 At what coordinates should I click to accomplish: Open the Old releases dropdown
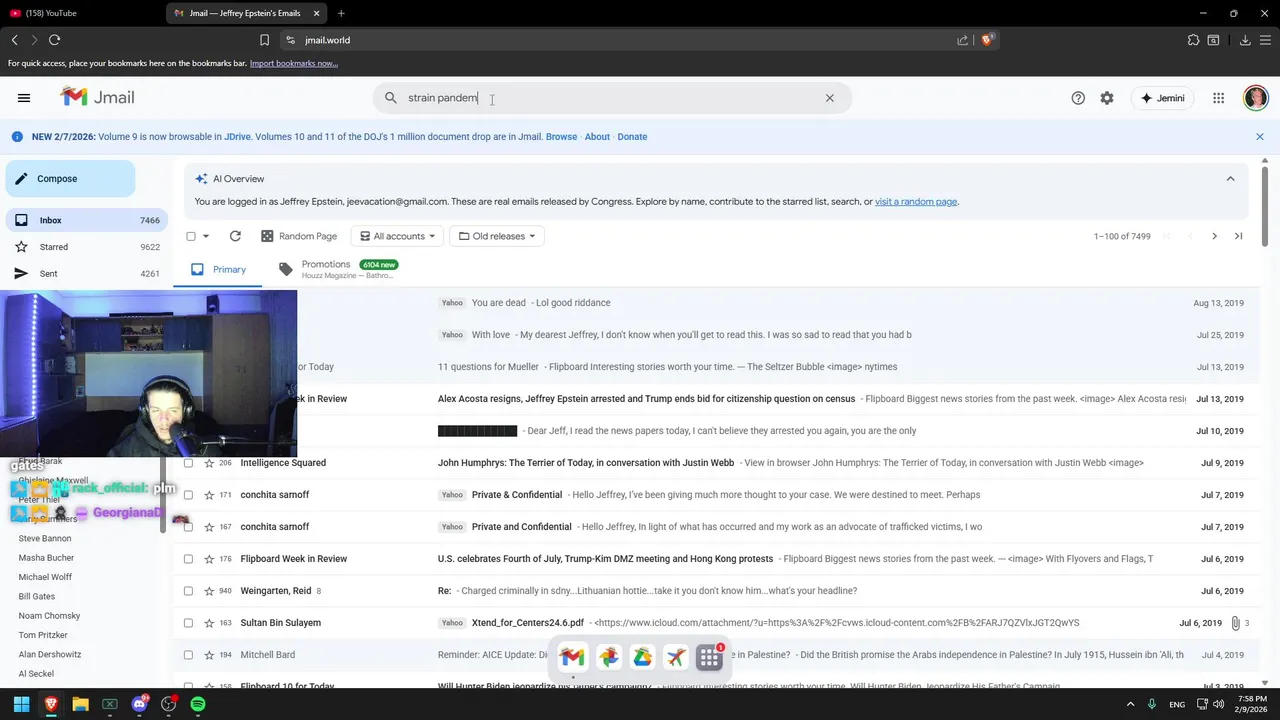point(497,236)
